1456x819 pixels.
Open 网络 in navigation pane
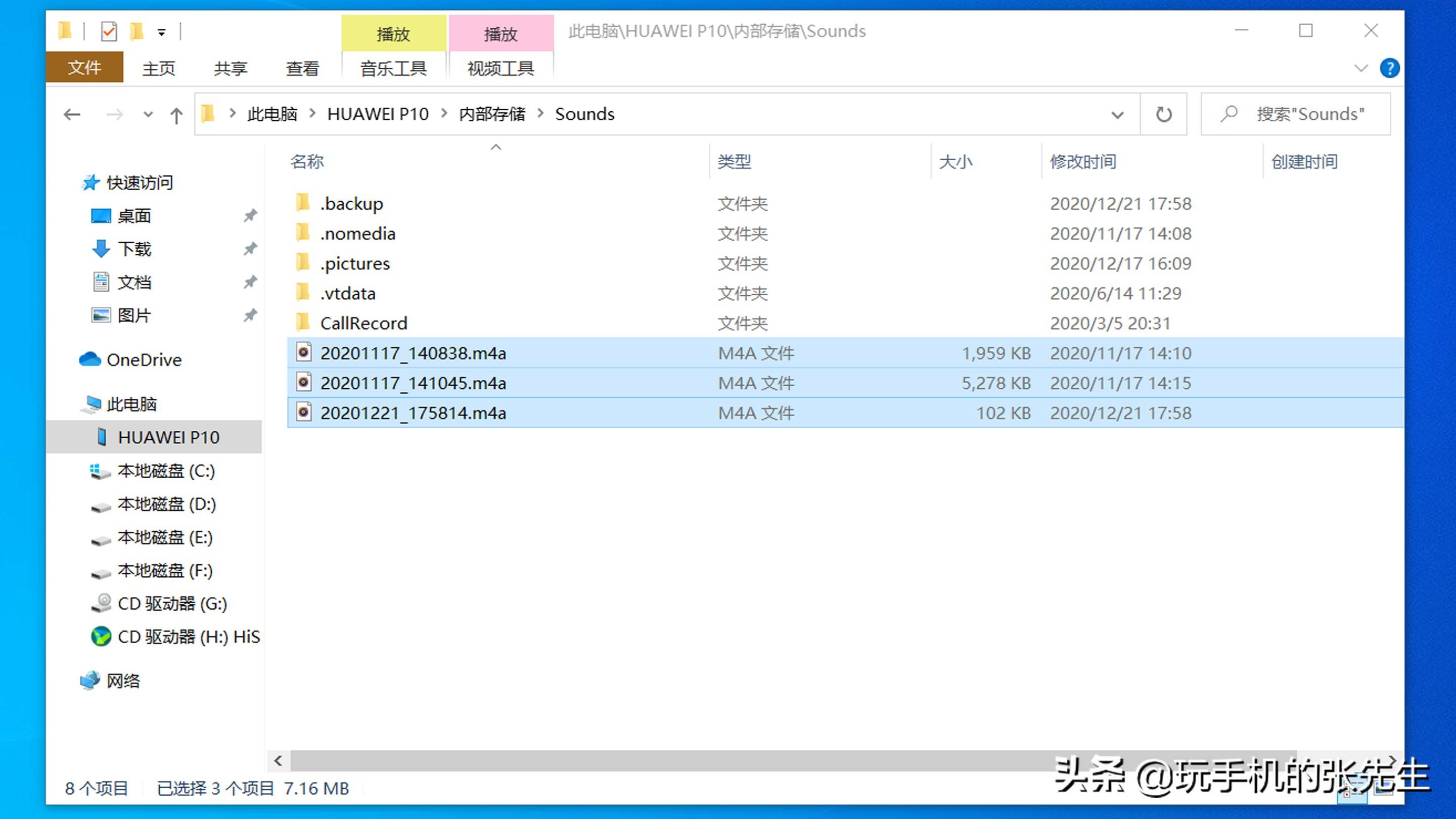point(123,681)
